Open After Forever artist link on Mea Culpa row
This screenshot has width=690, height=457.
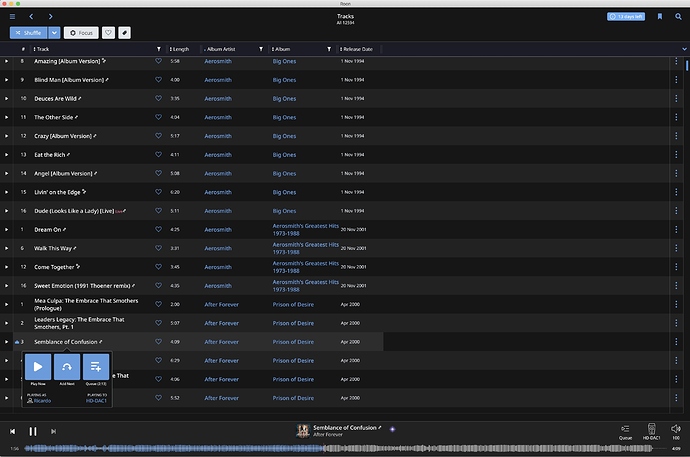tap(221, 304)
